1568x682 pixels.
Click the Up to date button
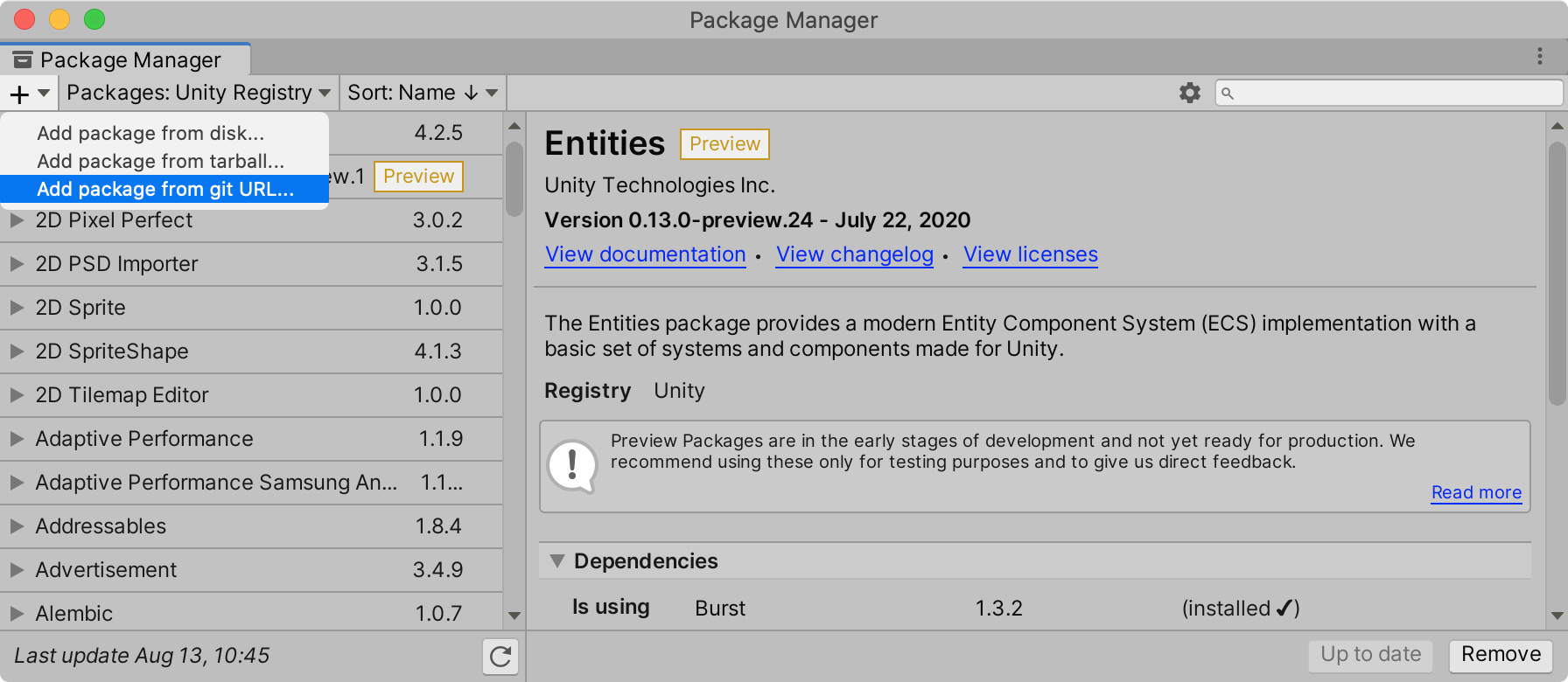(x=1370, y=655)
